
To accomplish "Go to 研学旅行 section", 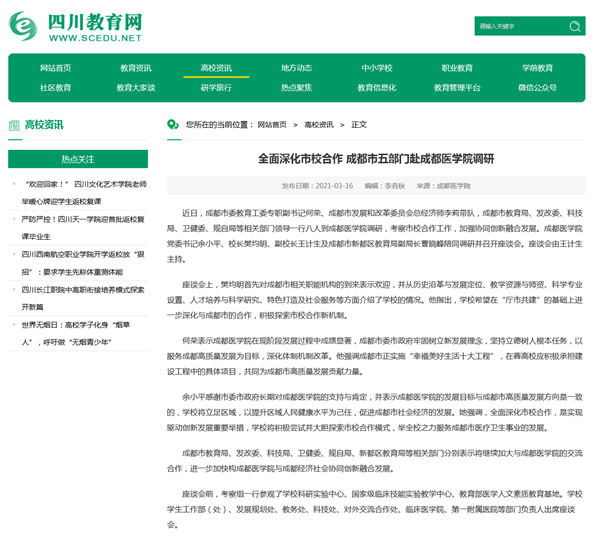I will [x=216, y=88].
